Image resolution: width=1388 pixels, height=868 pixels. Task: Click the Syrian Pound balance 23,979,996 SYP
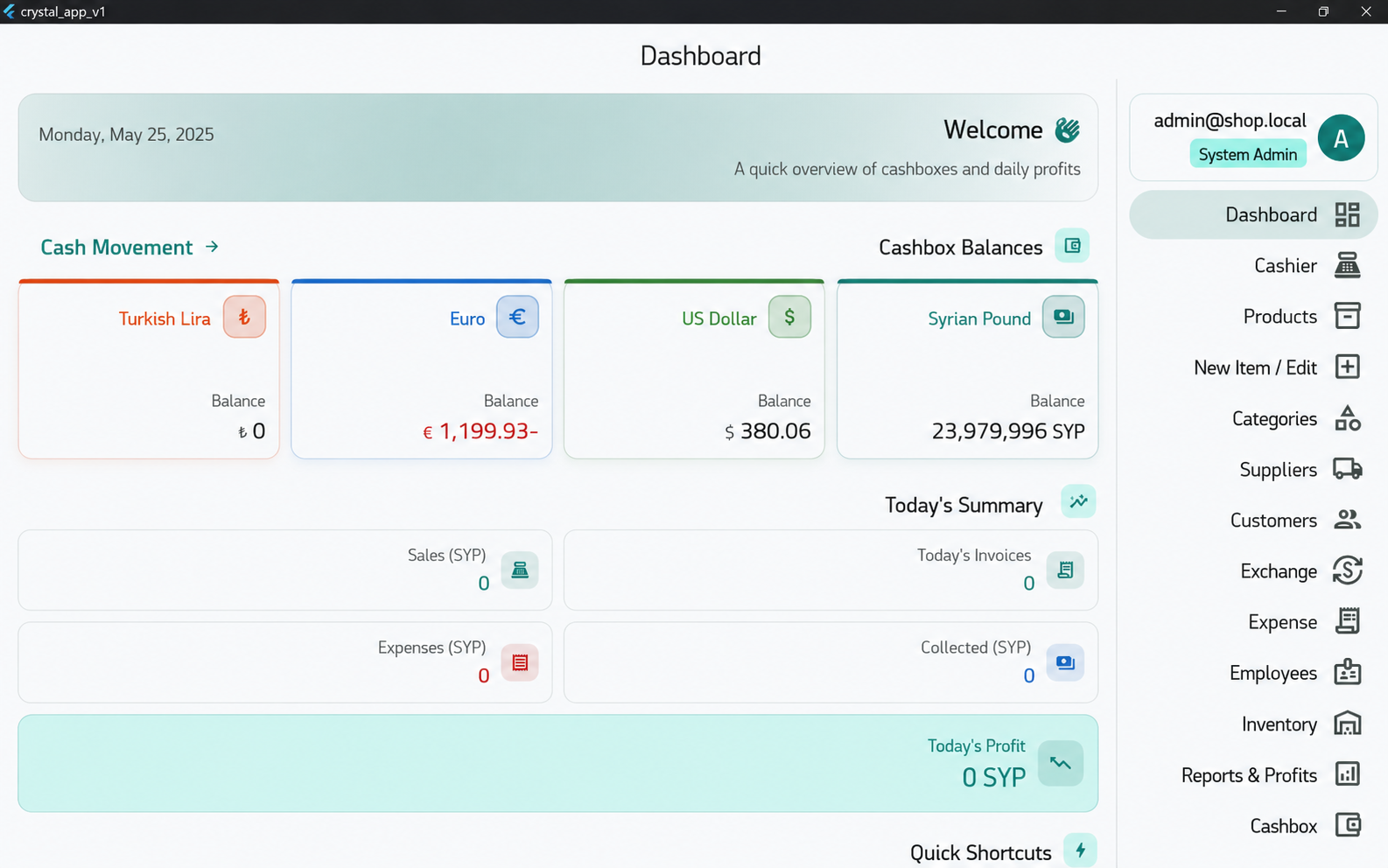pyautogui.click(x=1008, y=430)
